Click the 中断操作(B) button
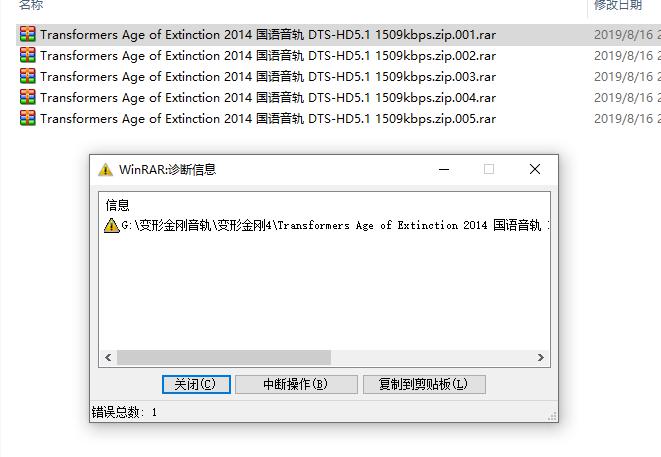 296,384
